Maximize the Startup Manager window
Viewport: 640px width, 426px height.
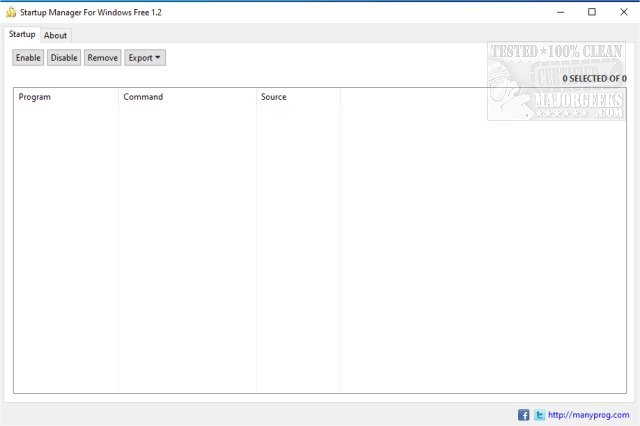[x=591, y=12]
